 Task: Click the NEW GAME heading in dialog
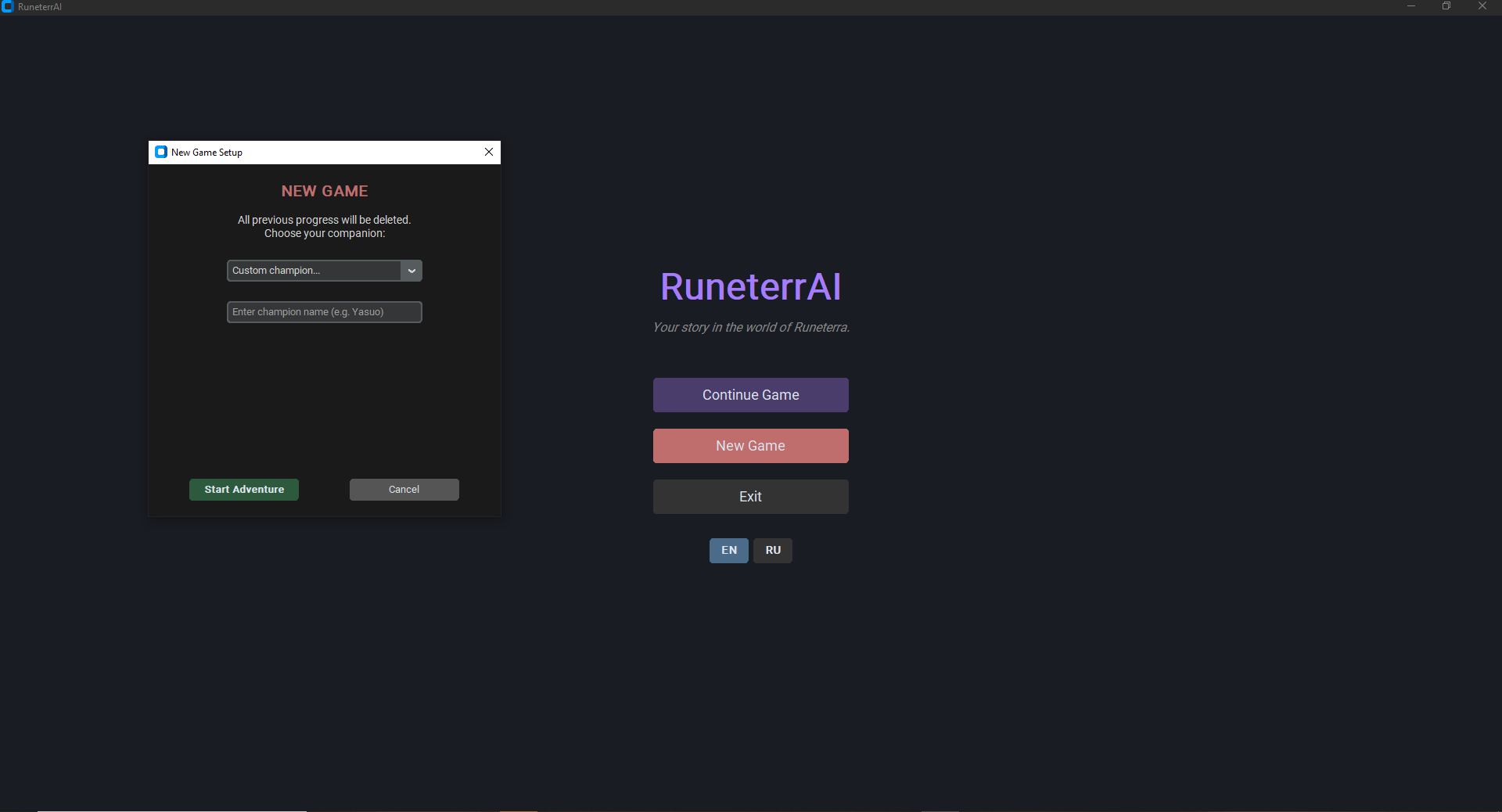[x=325, y=191]
